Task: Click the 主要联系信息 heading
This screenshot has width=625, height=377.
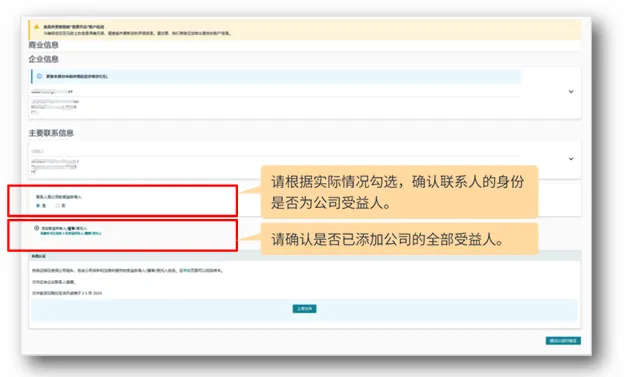Action: coord(51,133)
